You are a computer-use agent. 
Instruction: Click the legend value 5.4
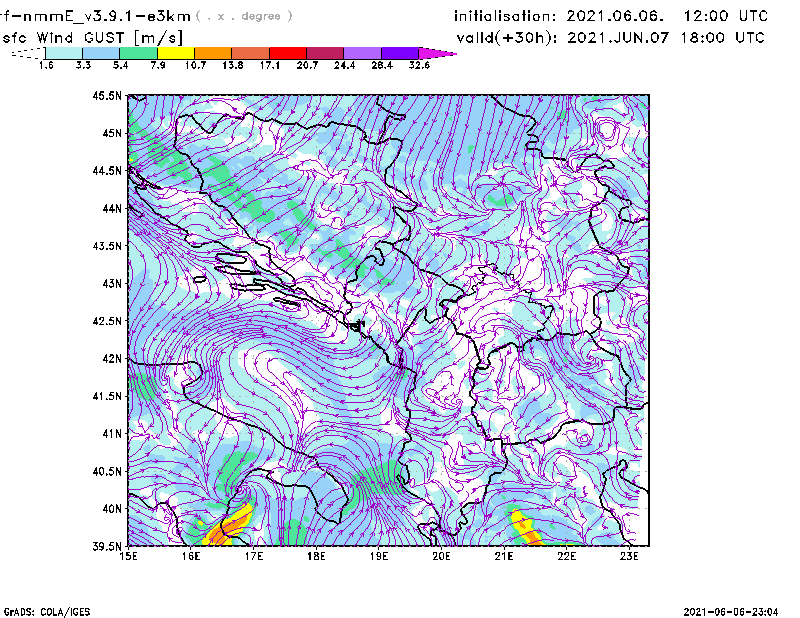(120, 65)
